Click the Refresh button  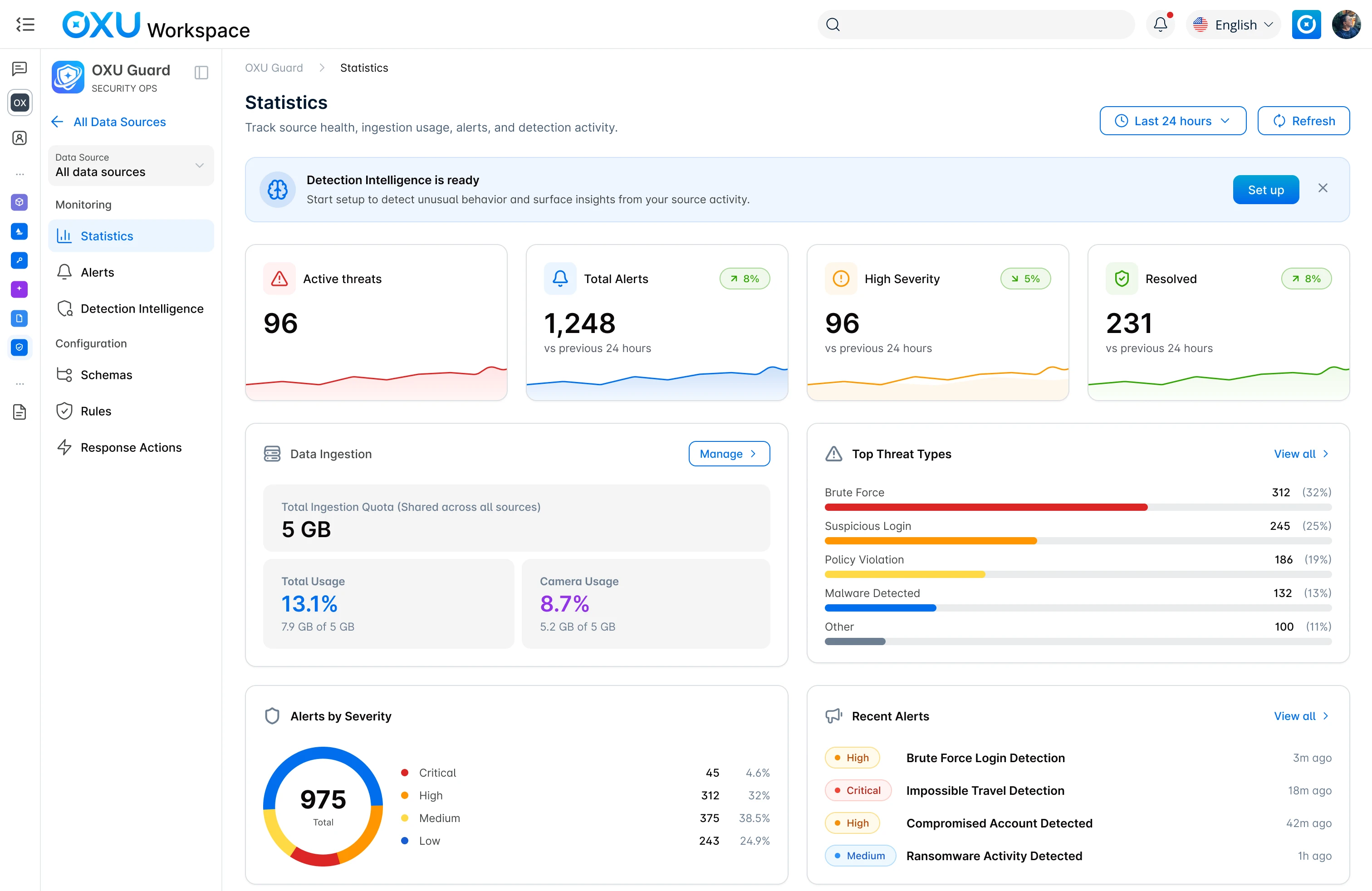1303,121
